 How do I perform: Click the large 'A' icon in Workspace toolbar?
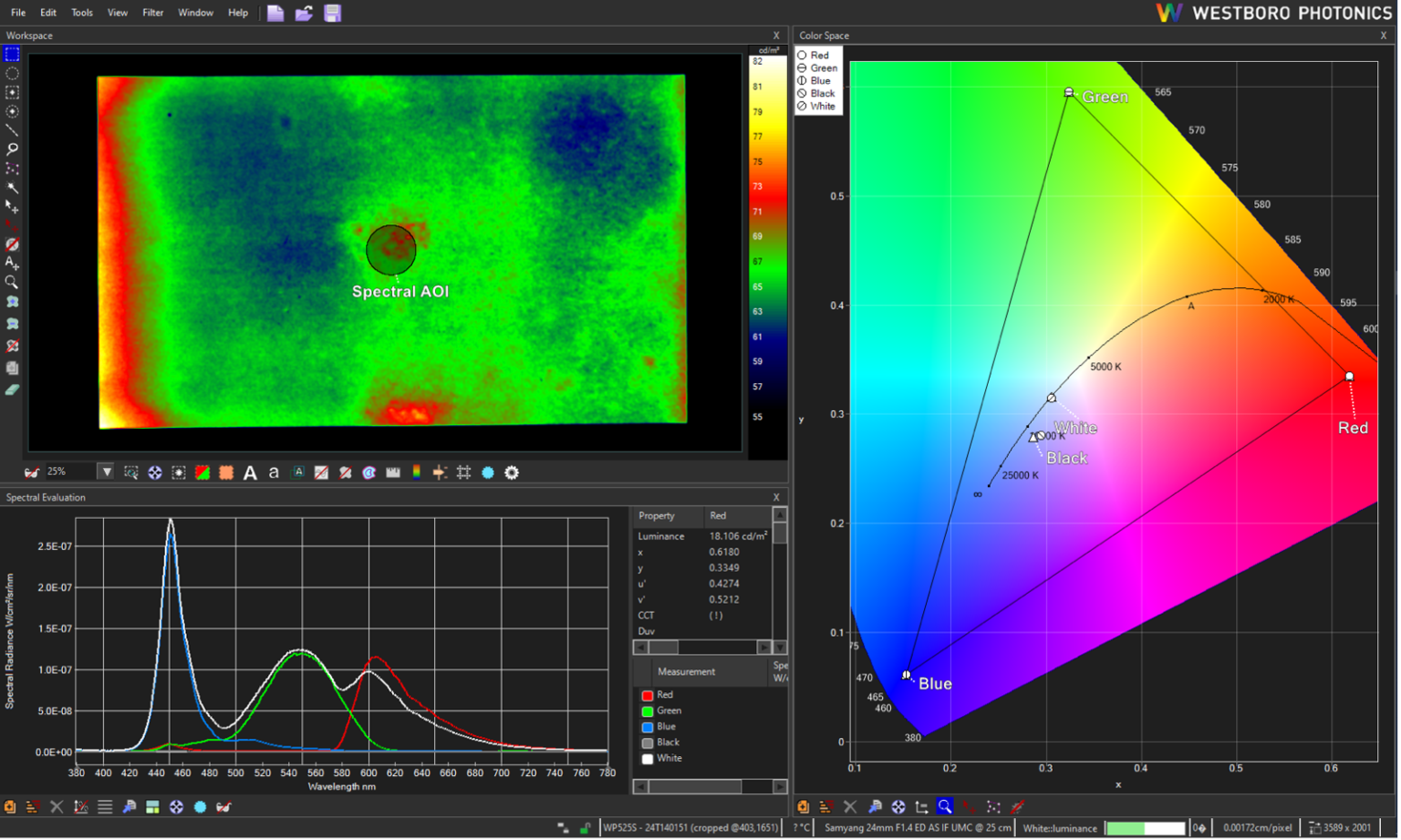(250, 473)
